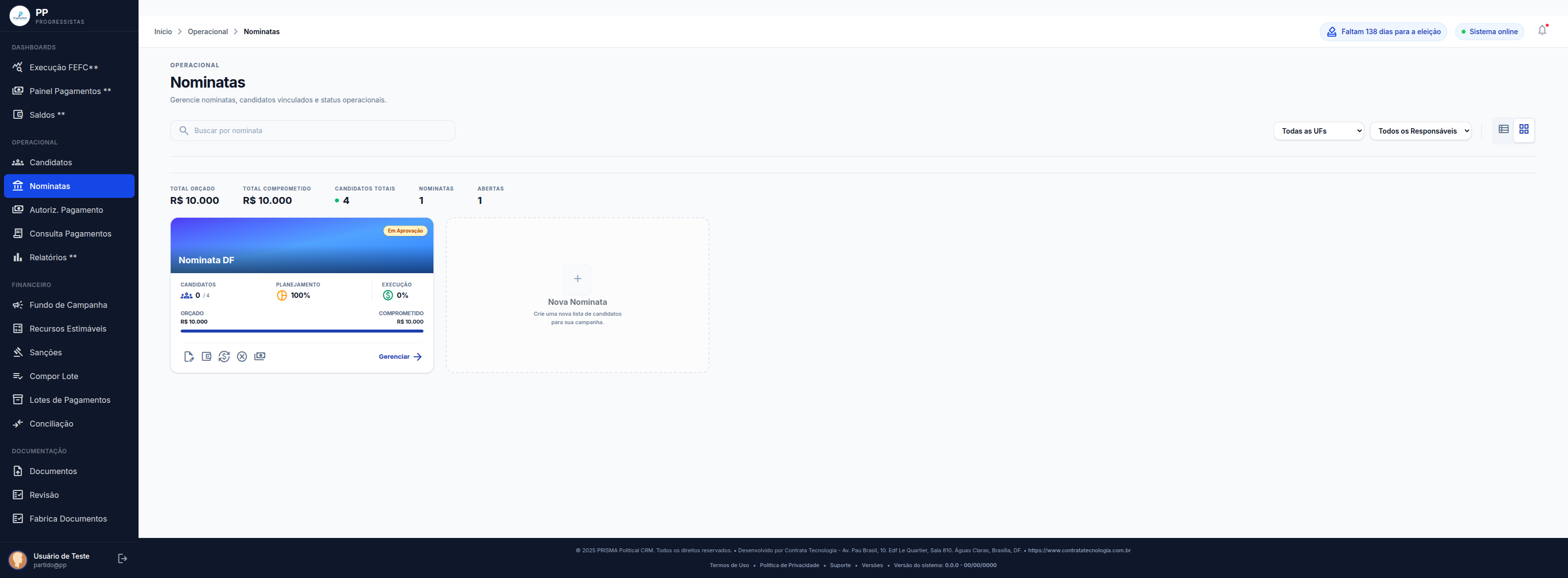The image size is (1568, 578).
Task: Switch to grid view layout
Action: (x=1524, y=129)
